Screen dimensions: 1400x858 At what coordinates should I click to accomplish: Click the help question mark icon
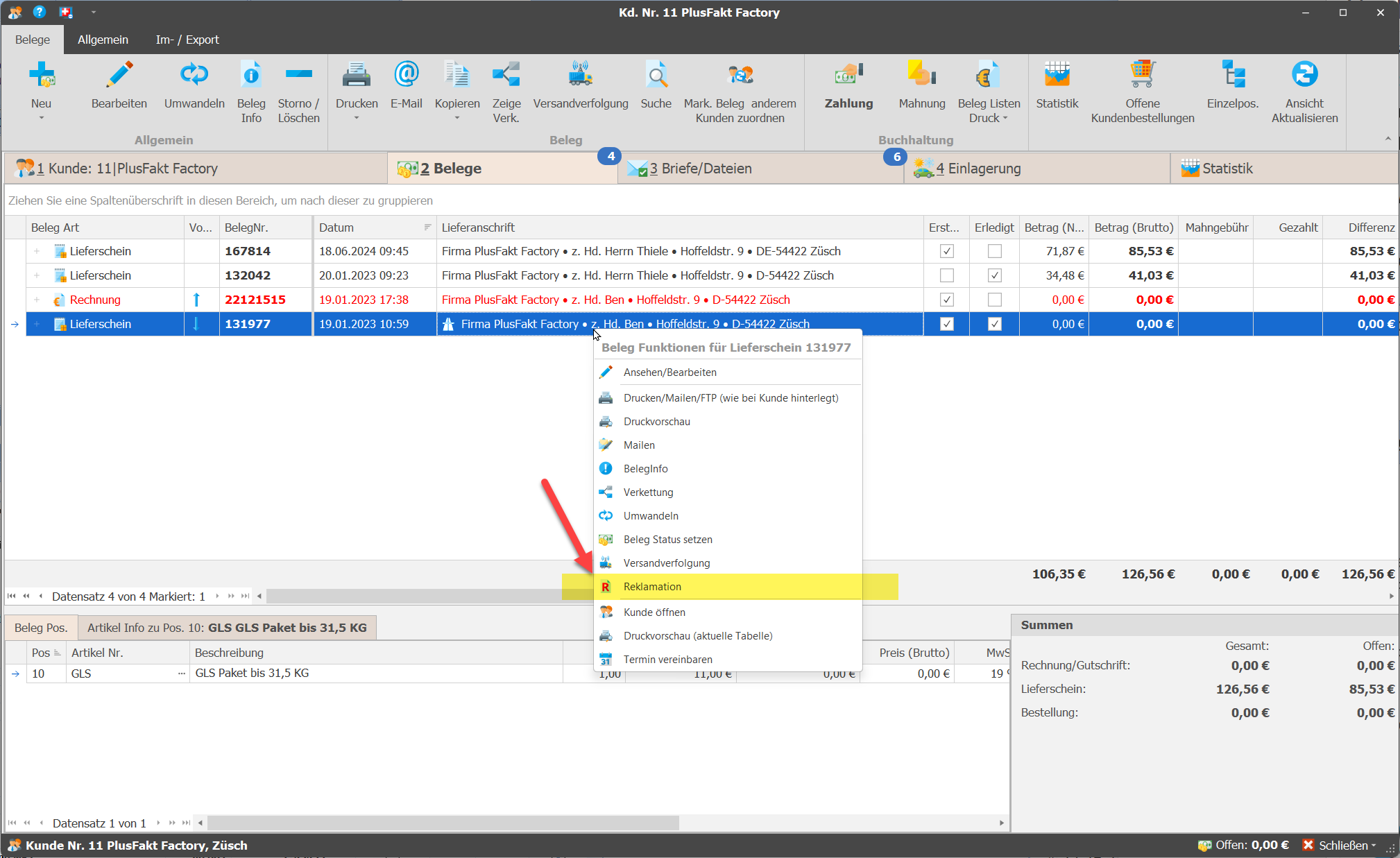click(x=40, y=12)
